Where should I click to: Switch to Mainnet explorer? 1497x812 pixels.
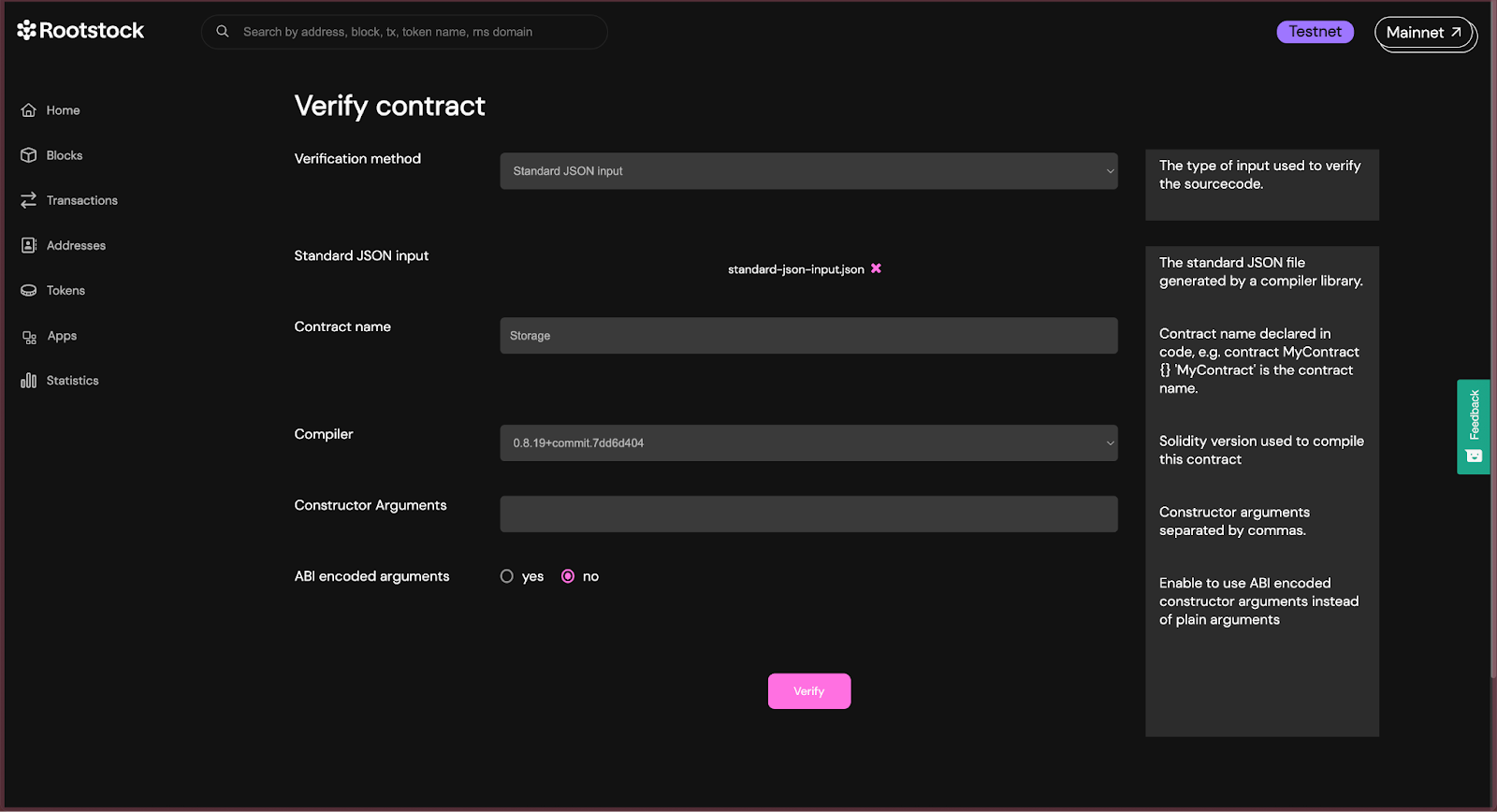(1423, 33)
